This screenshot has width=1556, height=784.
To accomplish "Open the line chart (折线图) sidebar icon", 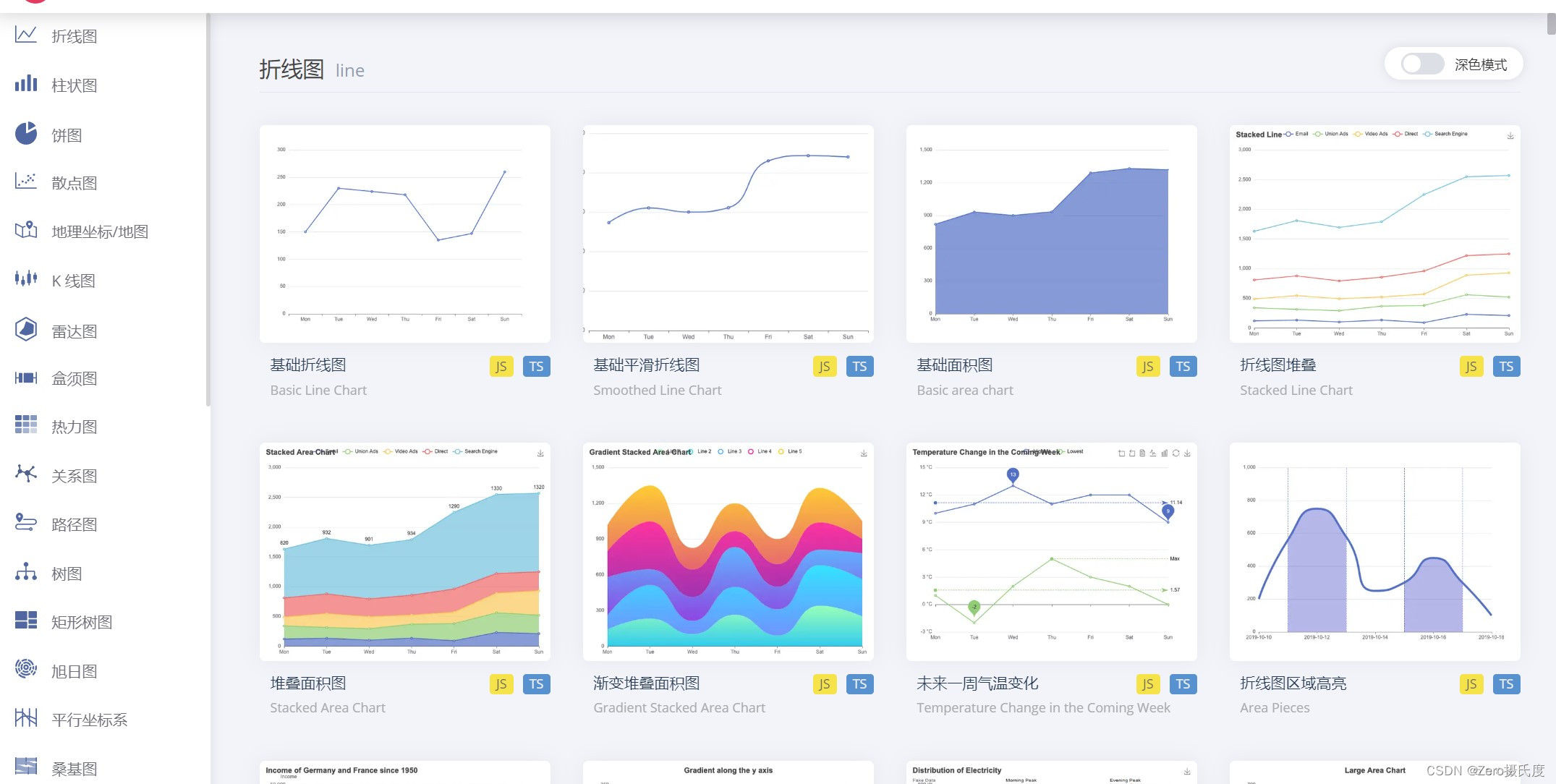I will tap(26, 35).
